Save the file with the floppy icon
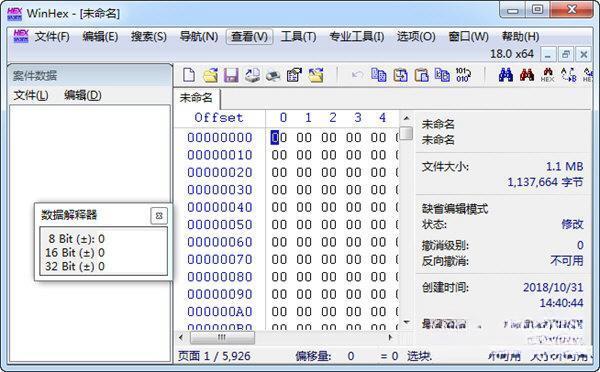The width and height of the screenshot is (600, 372). point(231,75)
